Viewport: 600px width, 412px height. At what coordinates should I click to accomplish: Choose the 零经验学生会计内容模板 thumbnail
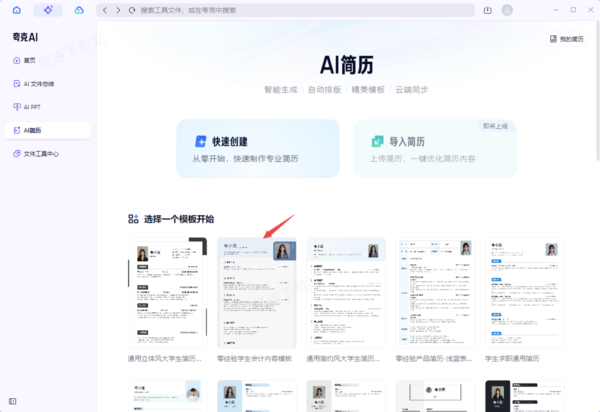257,293
